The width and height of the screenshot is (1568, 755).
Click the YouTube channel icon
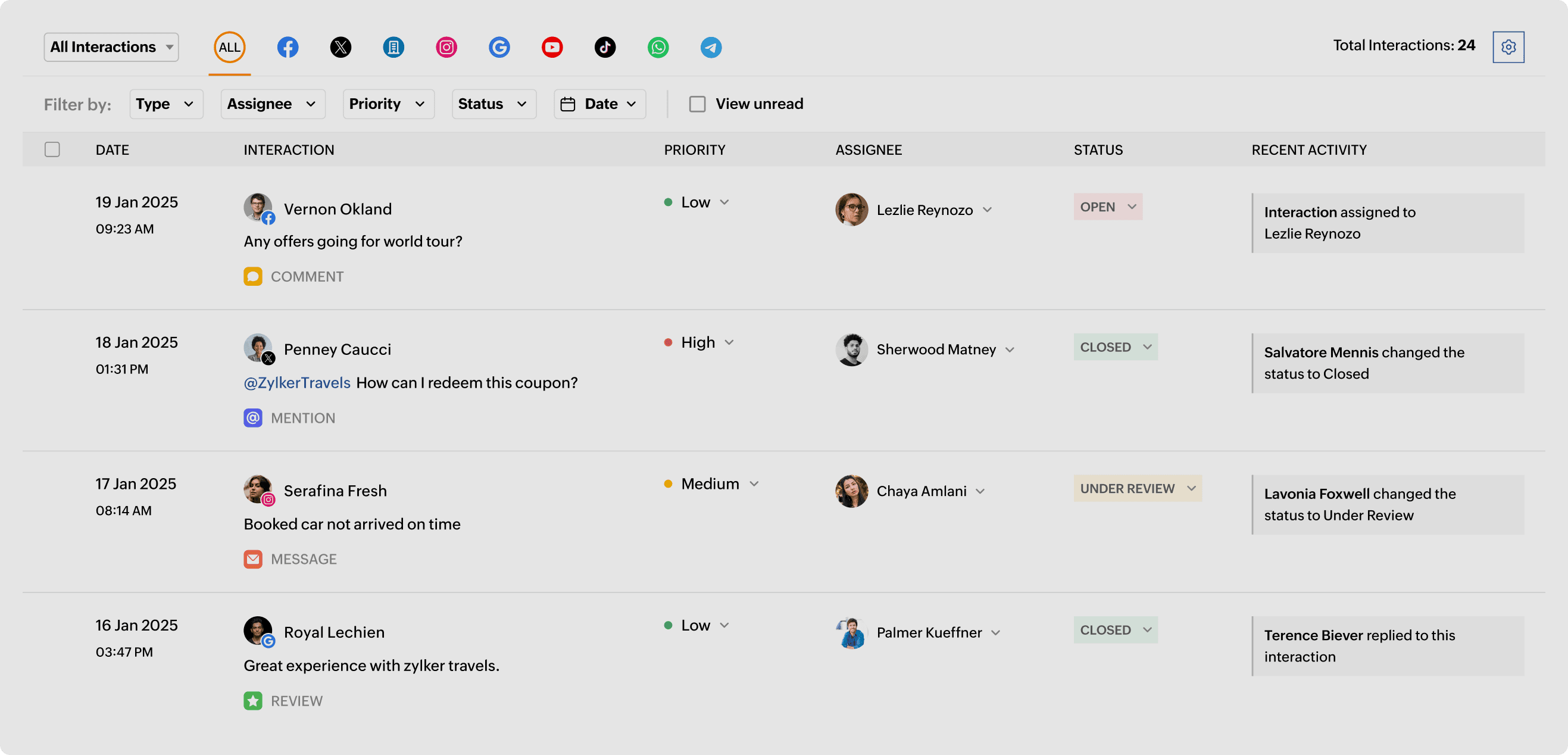tap(552, 47)
